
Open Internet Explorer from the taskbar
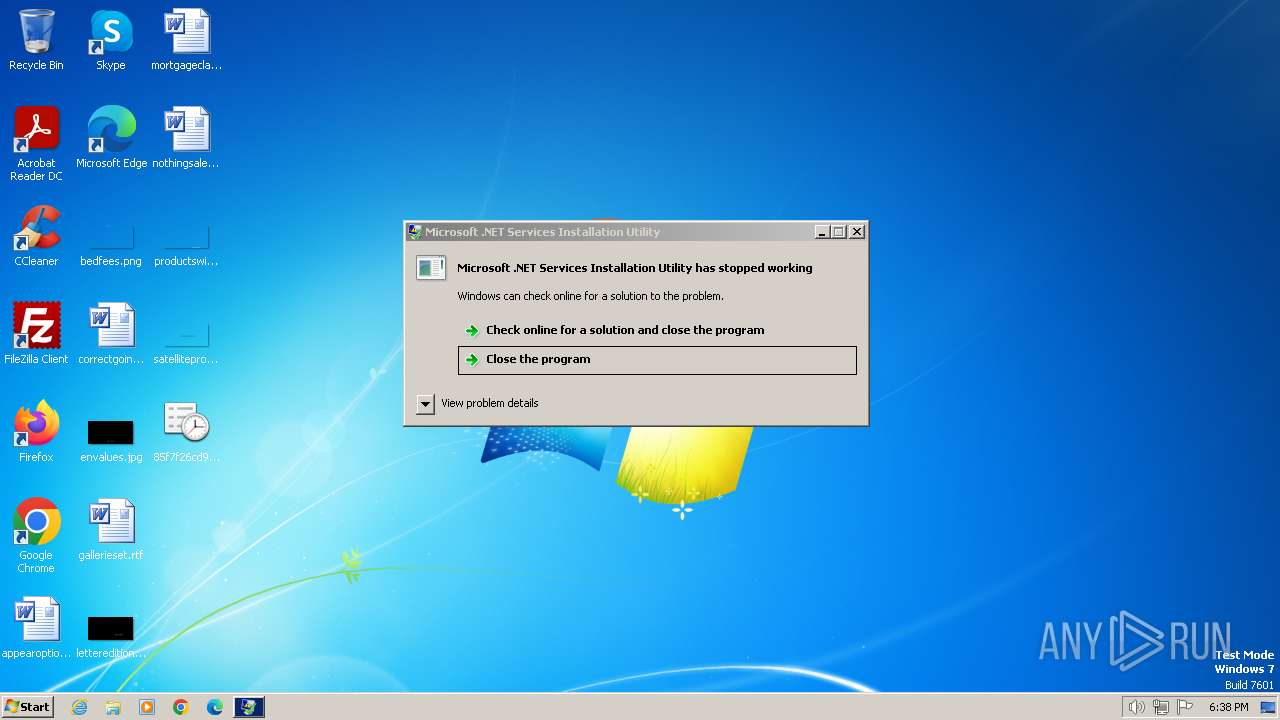click(x=79, y=707)
